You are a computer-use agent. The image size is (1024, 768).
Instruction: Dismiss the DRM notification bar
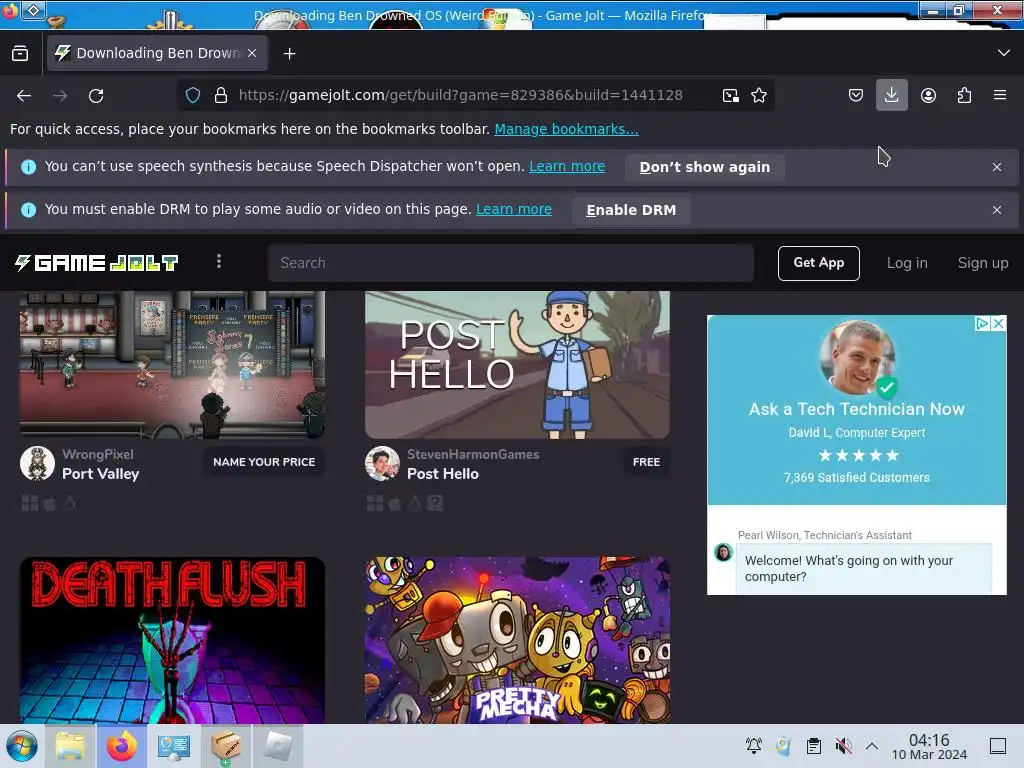click(997, 210)
